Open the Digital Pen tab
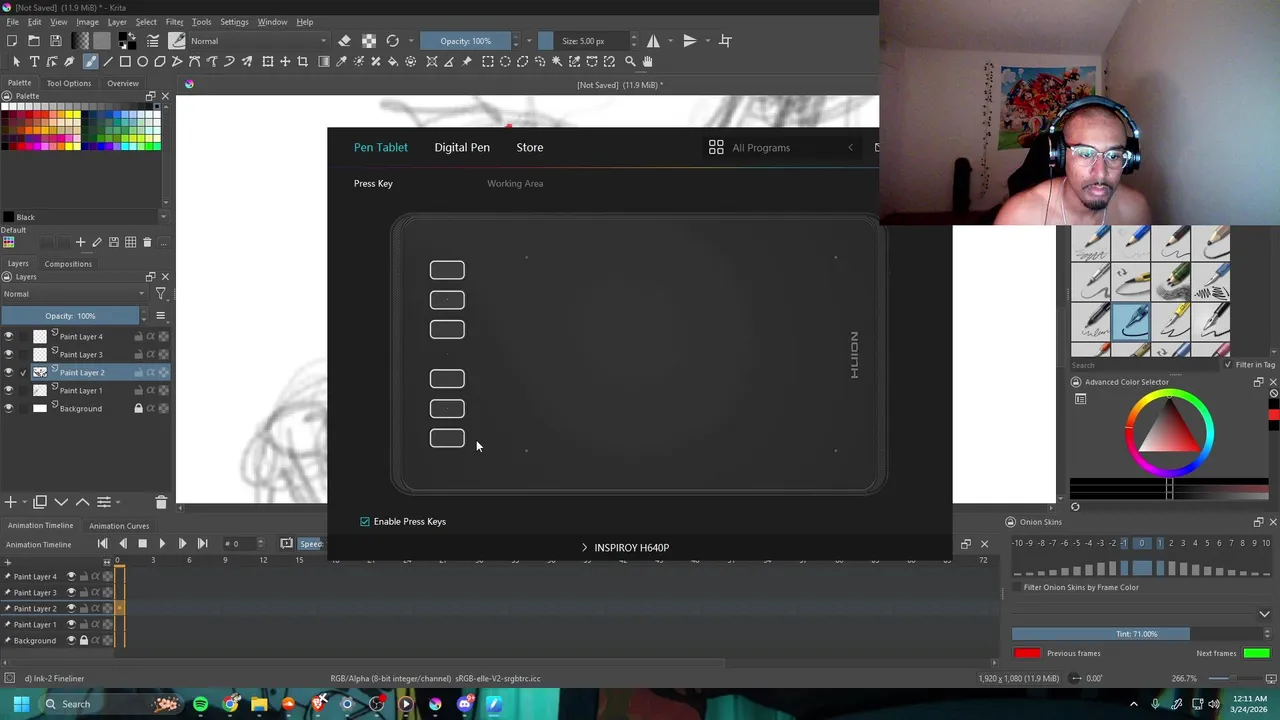The image size is (1280, 720). (x=462, y=147)
